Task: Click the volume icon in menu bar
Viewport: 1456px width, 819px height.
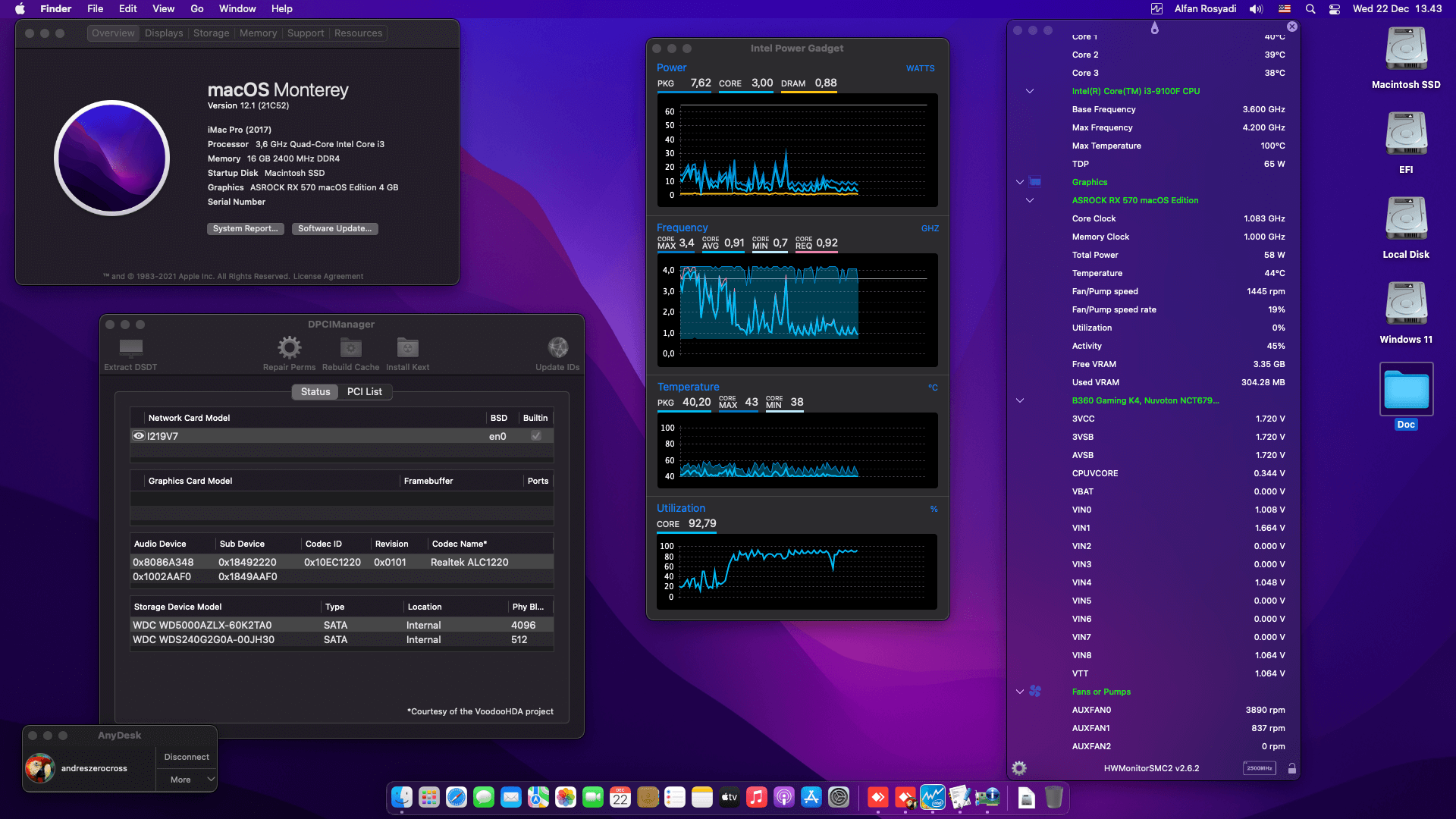Action: click(x=1257, y=9)
